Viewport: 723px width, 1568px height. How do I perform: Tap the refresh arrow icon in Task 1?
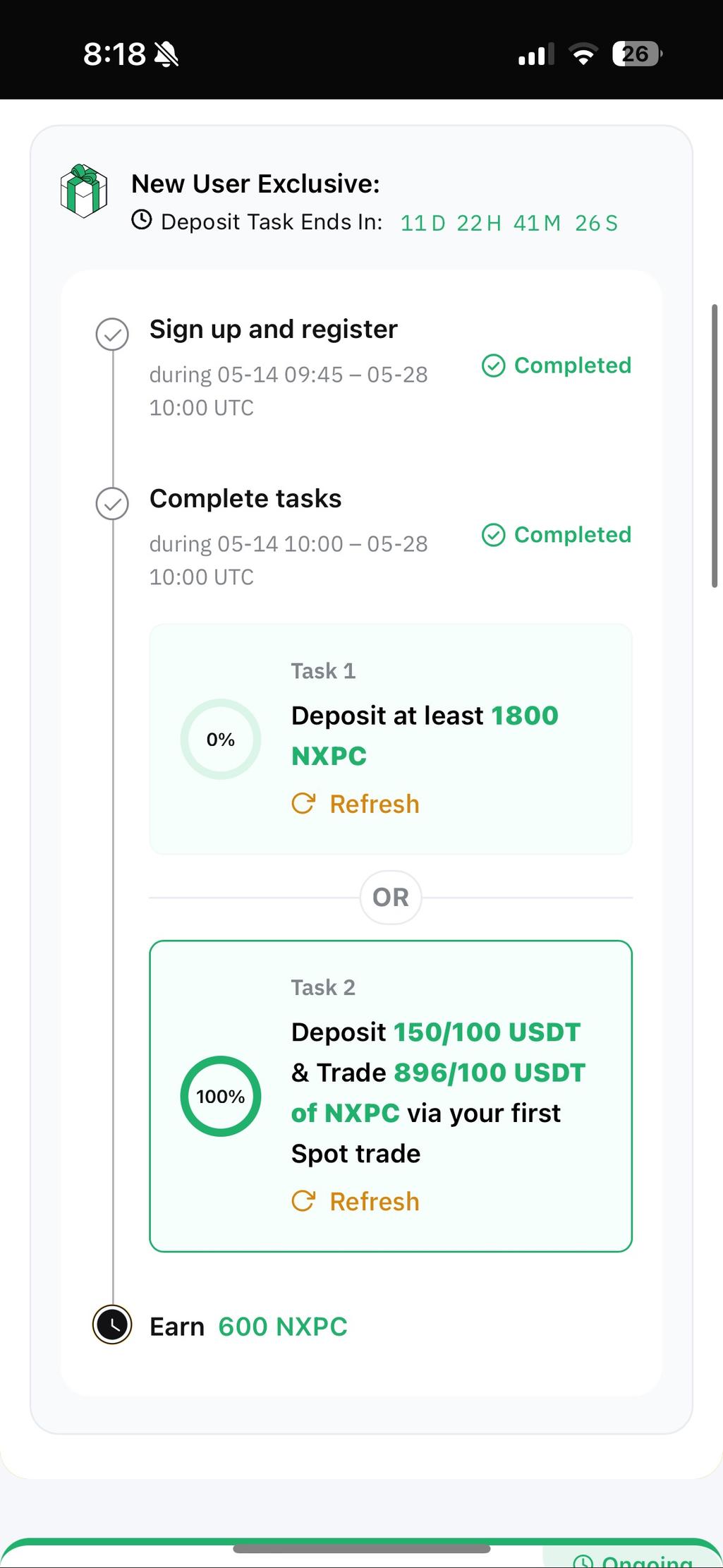point(303,803)
